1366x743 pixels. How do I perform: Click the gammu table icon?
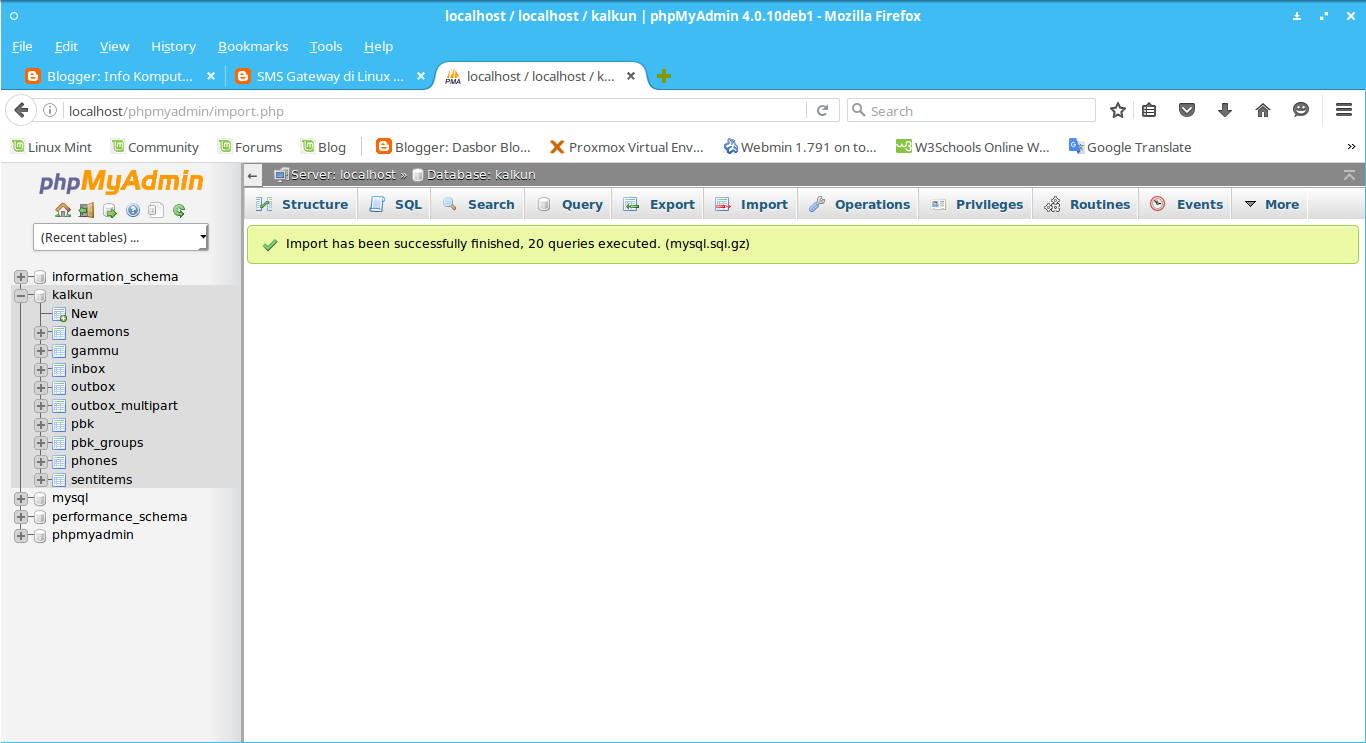[59, 351]
